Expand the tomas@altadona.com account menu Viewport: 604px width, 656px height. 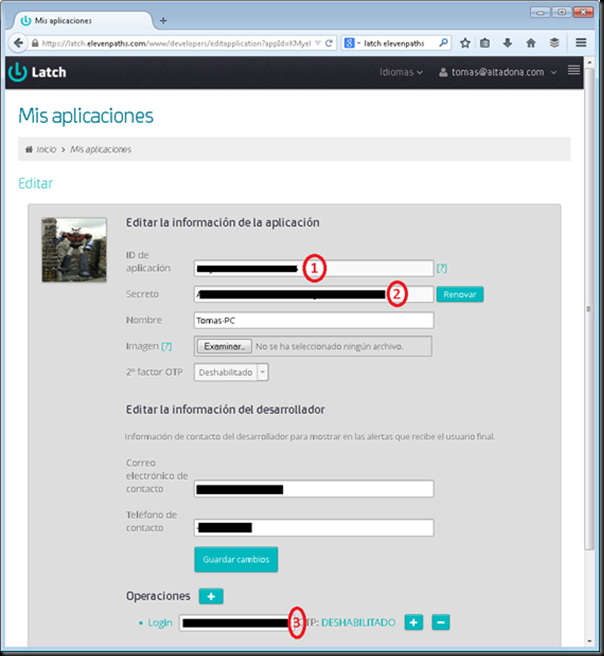498,72
